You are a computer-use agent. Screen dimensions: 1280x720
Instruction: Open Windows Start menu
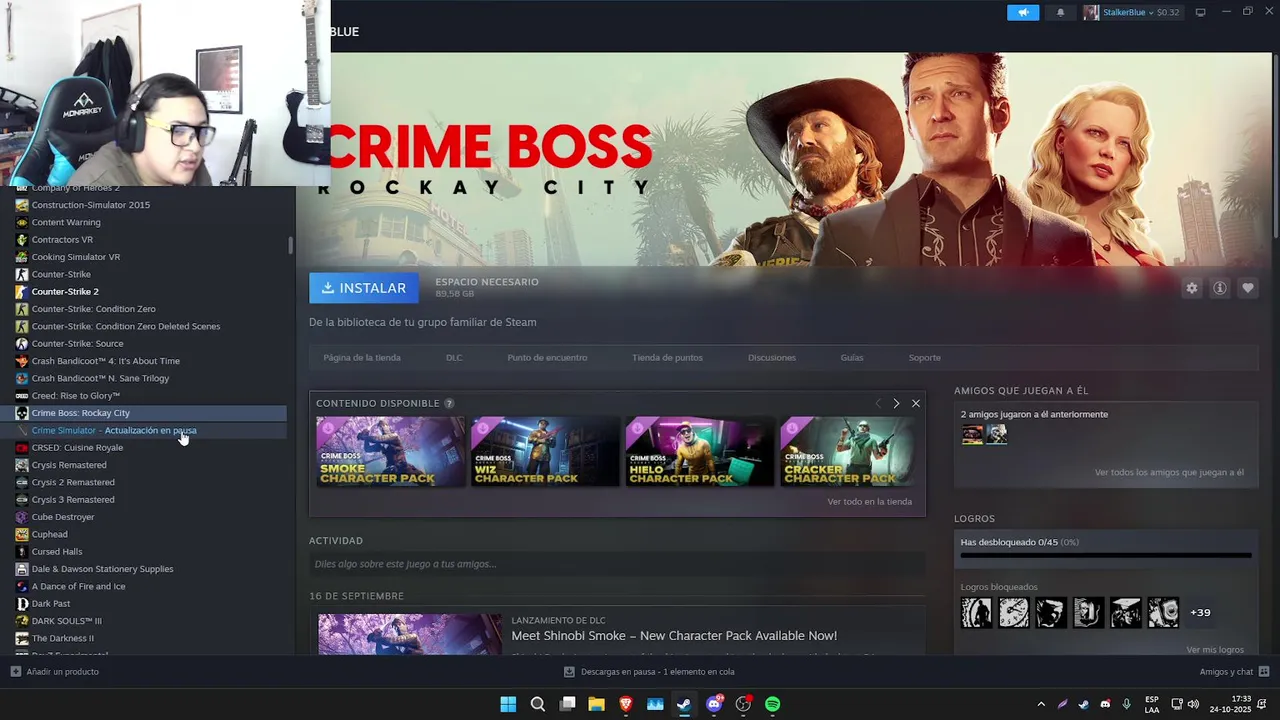point(508,704)
